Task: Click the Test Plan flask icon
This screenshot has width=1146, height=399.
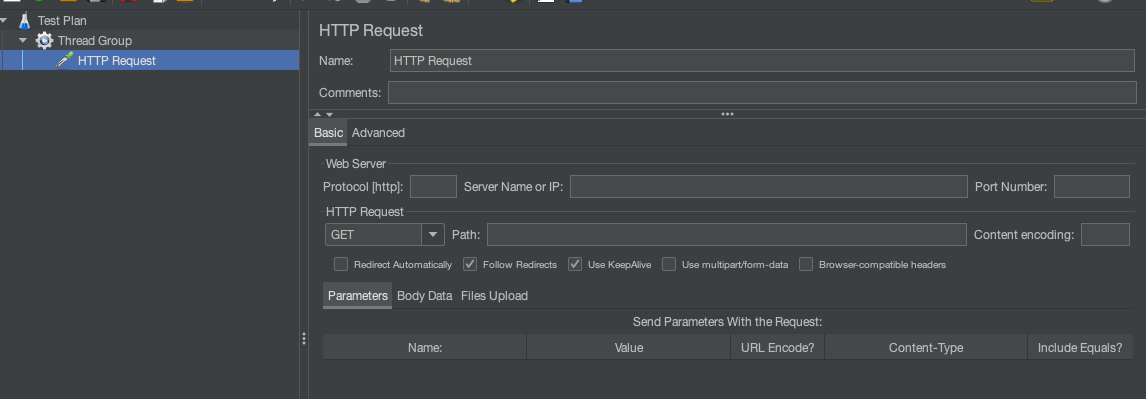Action: pos(25,20)
